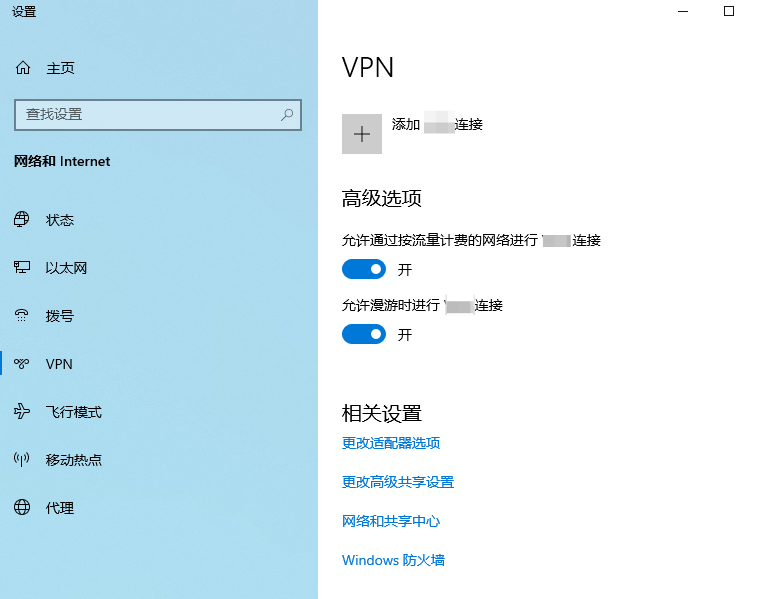Click the Airplane mode icon
Viewport: 760px width, 599px height.
coord(22,412)
